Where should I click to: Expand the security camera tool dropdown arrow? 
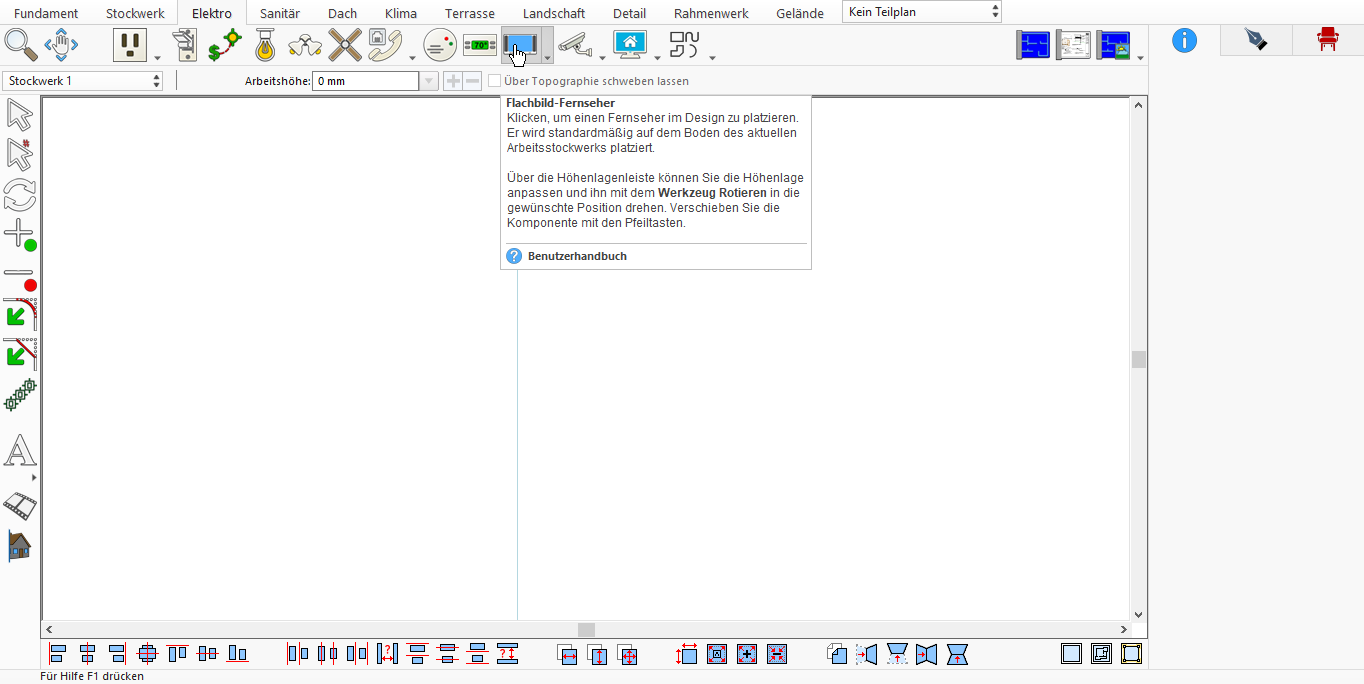click(x=602, y=57)
